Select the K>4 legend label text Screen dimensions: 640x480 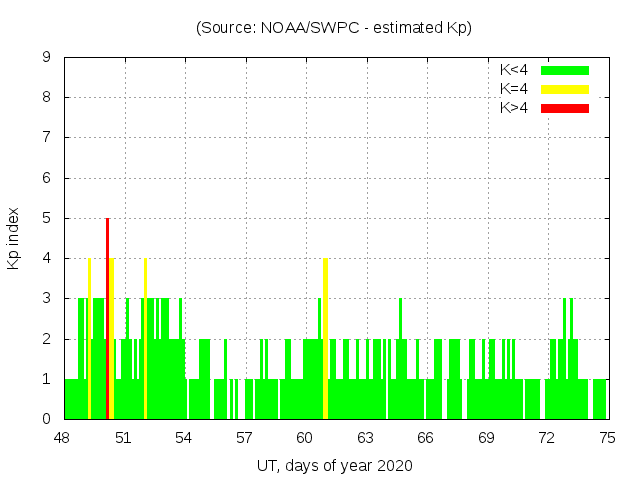pos(514,108)
